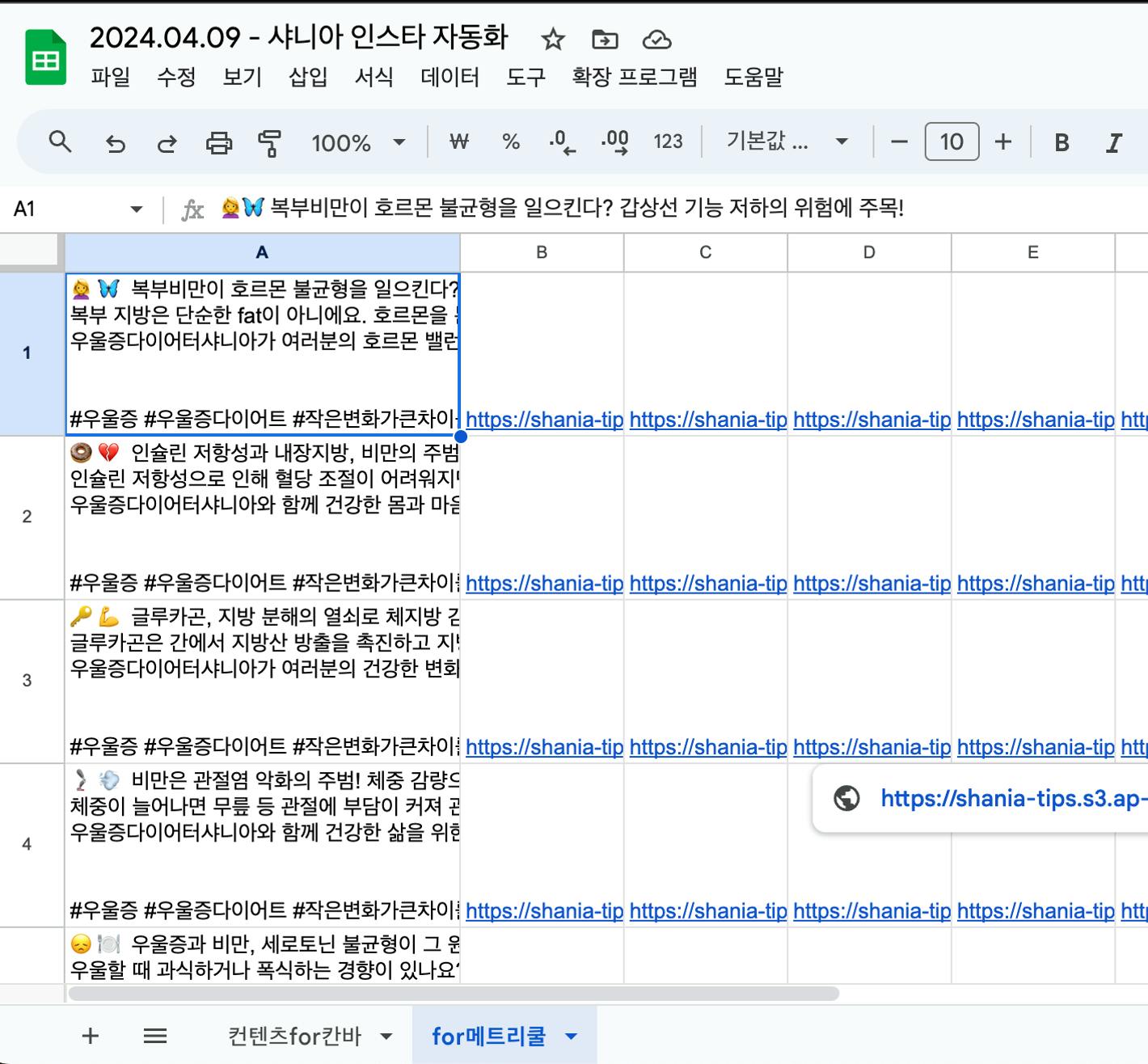This screenshot has width=1148, height=1064.
Task: Open shania-tips link in D3
Action: click(872, 747)
